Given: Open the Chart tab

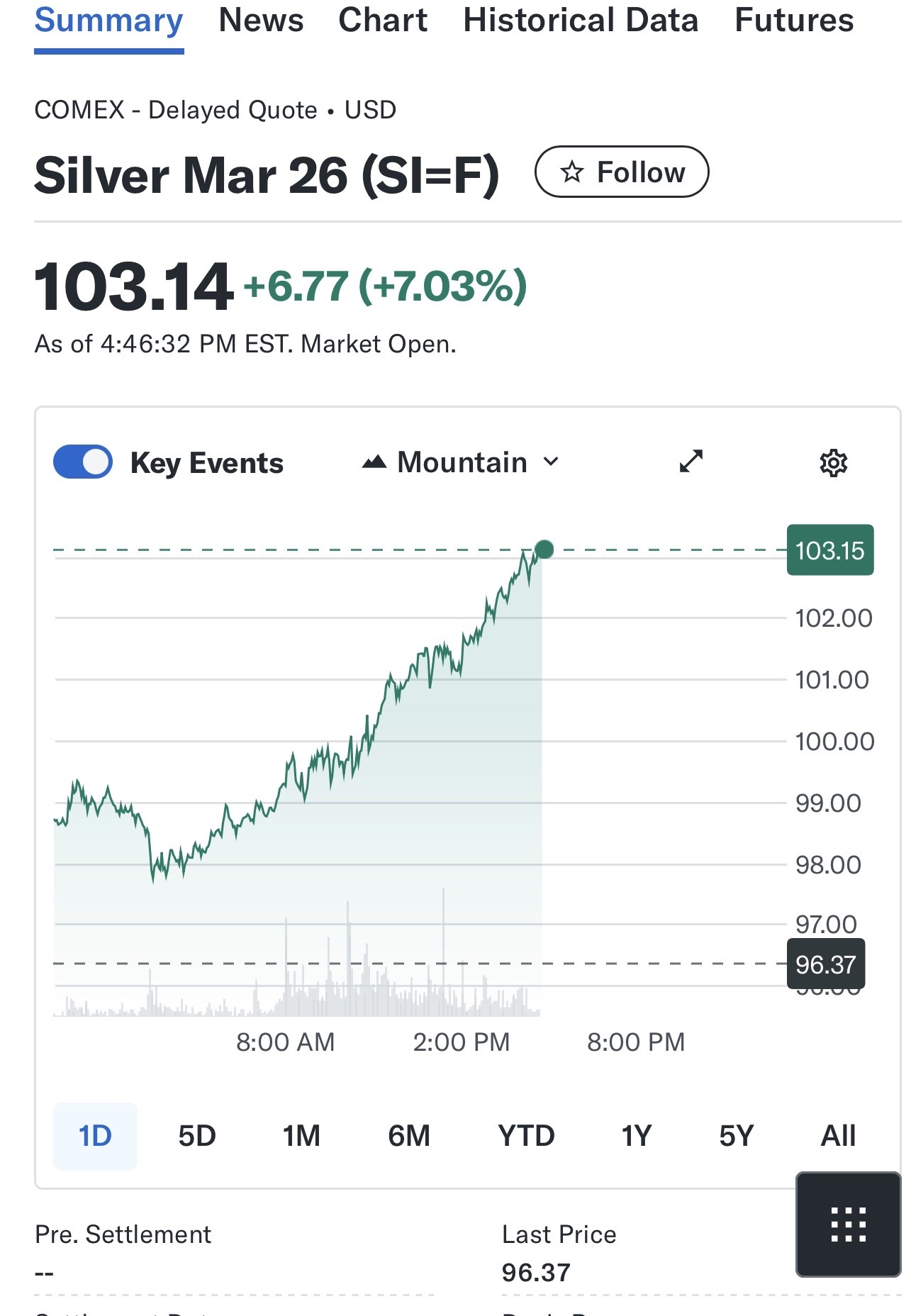Looking at the screenshot, I should [x=383, y=21].
